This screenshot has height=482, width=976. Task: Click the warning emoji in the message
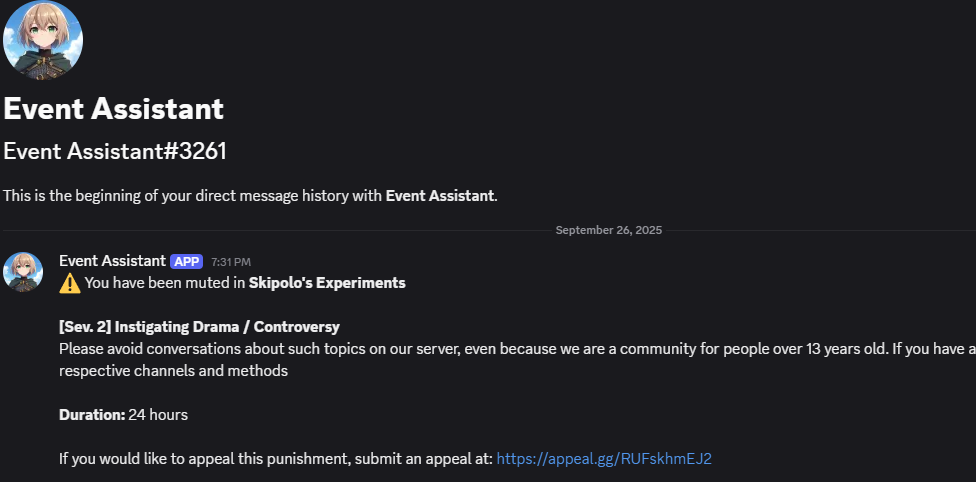pyautogui.click(x=70, y=283)
